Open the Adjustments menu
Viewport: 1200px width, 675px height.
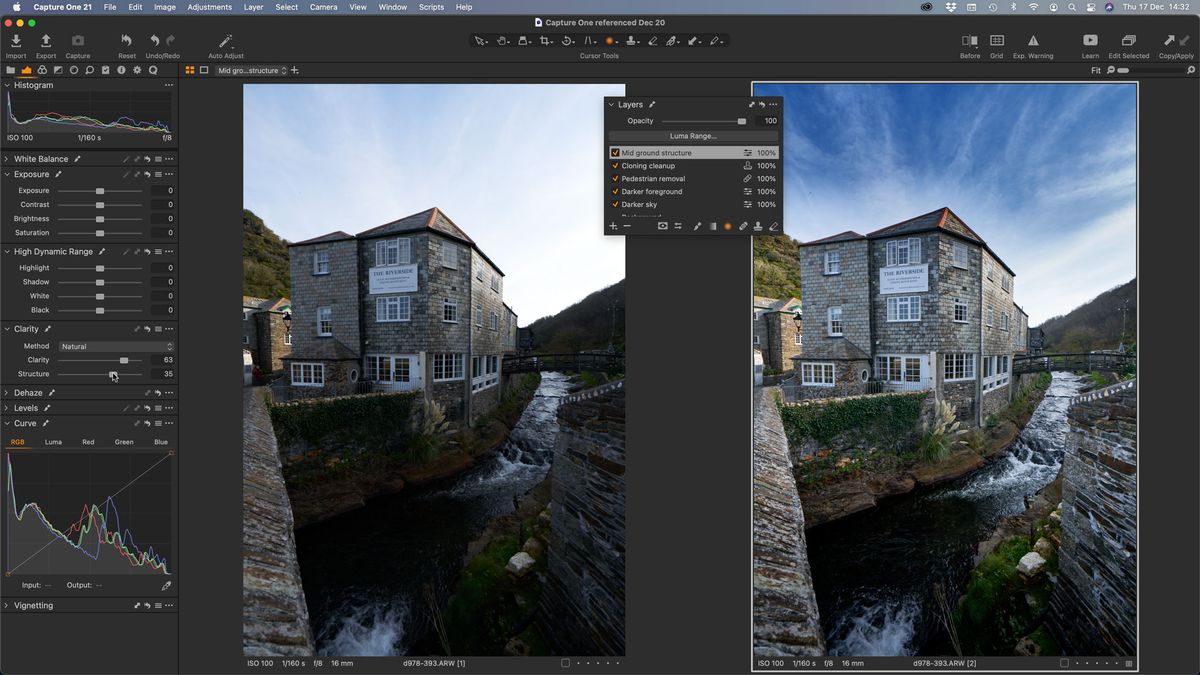pyautogui.click(x=210, y=7)
